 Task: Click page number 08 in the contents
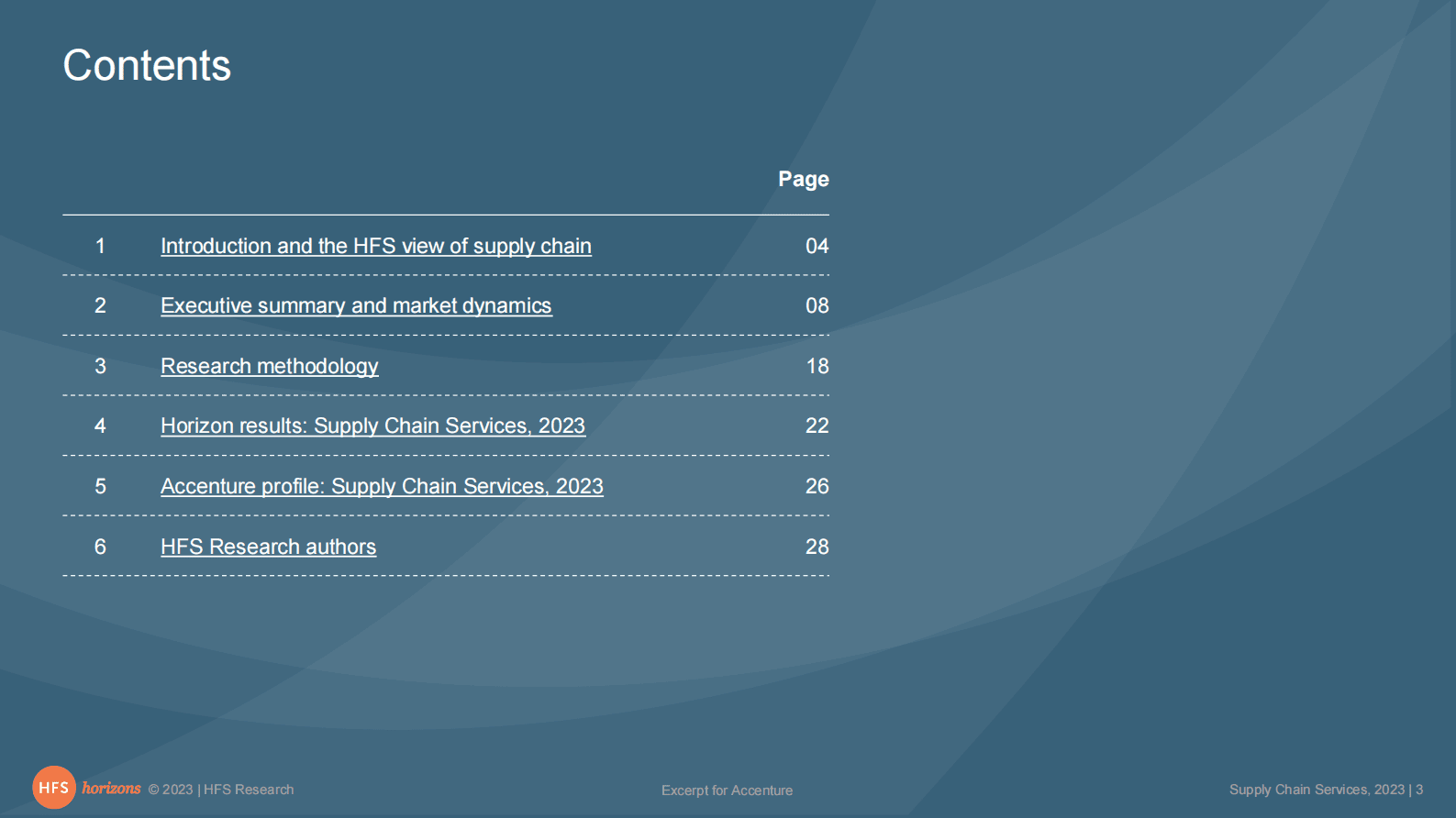click(817, 305)
